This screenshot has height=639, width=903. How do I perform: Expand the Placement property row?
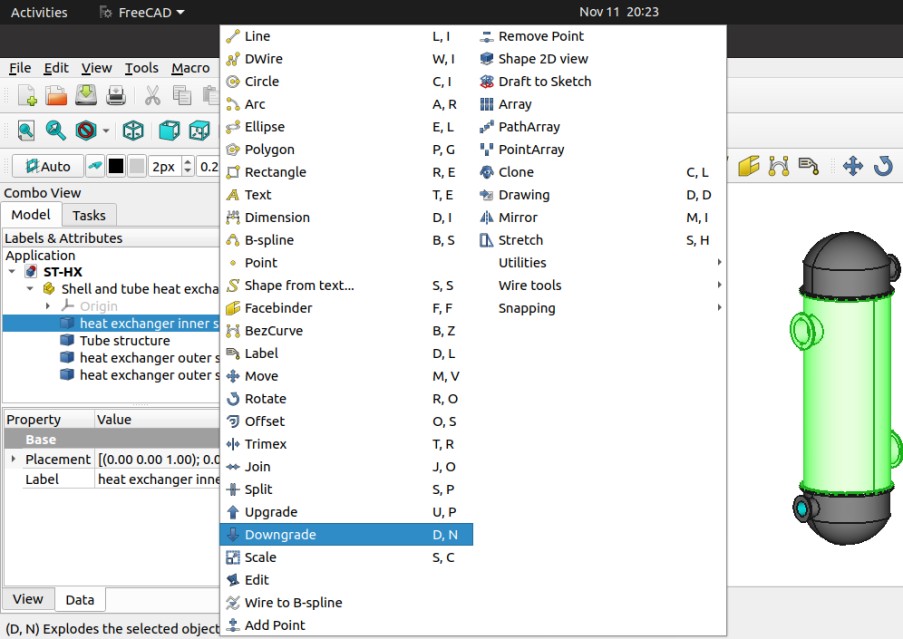click(13, 459)
